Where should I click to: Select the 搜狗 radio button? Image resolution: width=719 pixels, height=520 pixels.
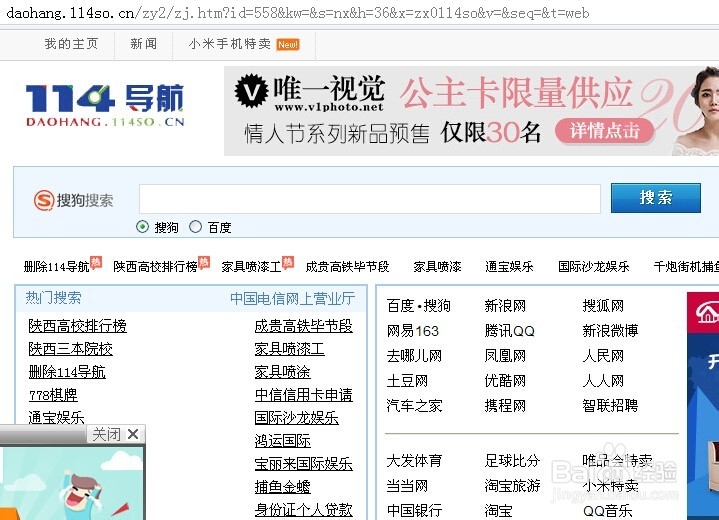point(142,227)
